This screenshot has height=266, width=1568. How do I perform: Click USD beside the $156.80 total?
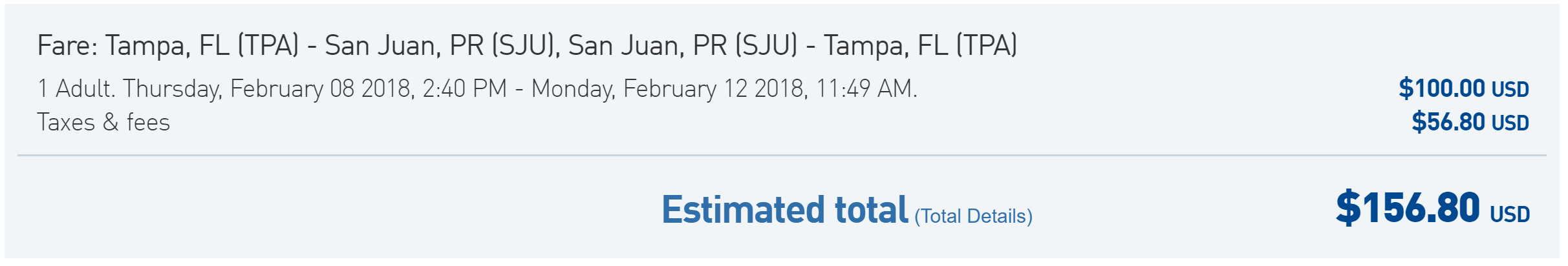pyautogui.click(x=1510, y=214)
